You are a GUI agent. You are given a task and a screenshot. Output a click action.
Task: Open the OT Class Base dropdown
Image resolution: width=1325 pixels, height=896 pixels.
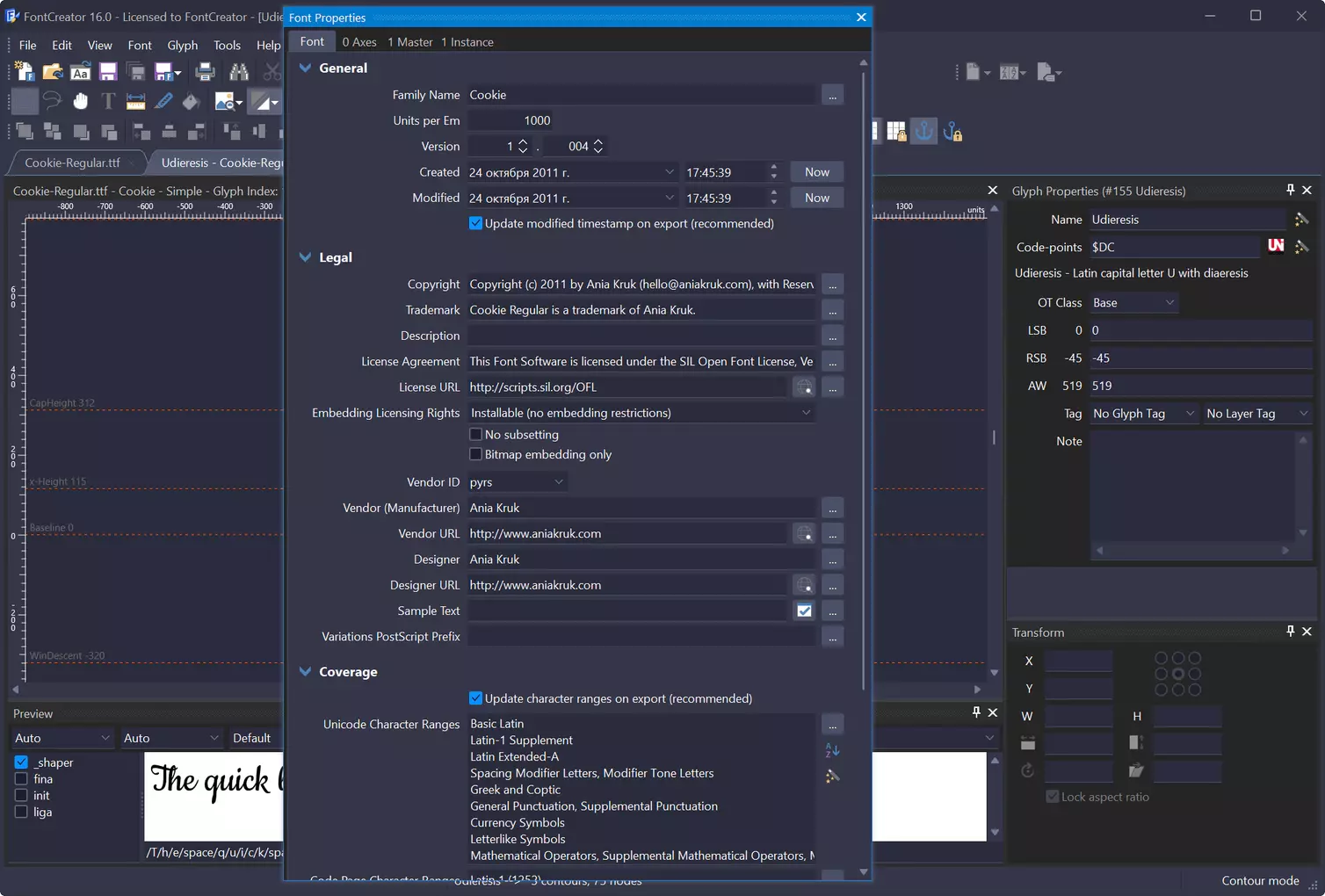click(1133, 303)
